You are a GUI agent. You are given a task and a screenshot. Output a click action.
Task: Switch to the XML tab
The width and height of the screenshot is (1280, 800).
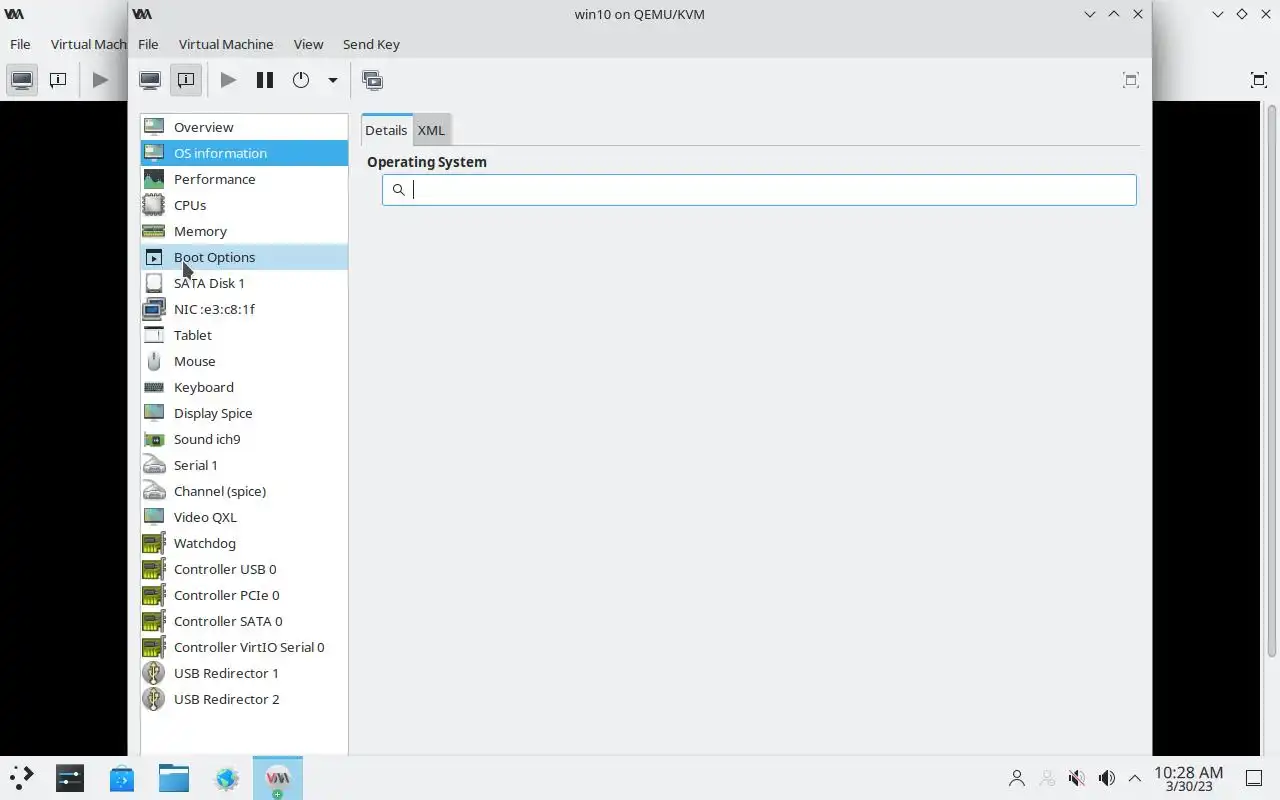431,130
